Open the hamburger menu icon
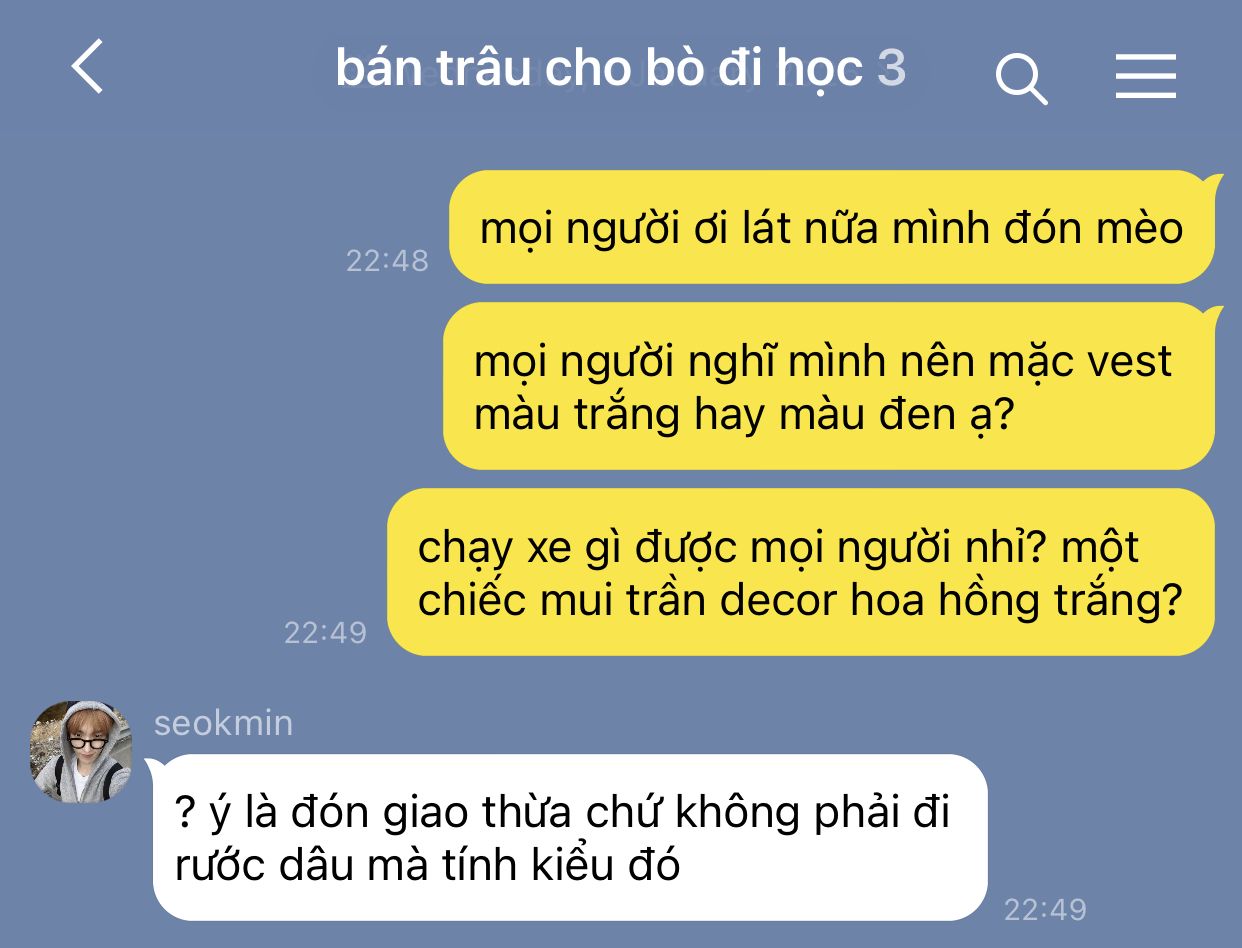Viewport: 1242px width, 948px height. 1146,76
